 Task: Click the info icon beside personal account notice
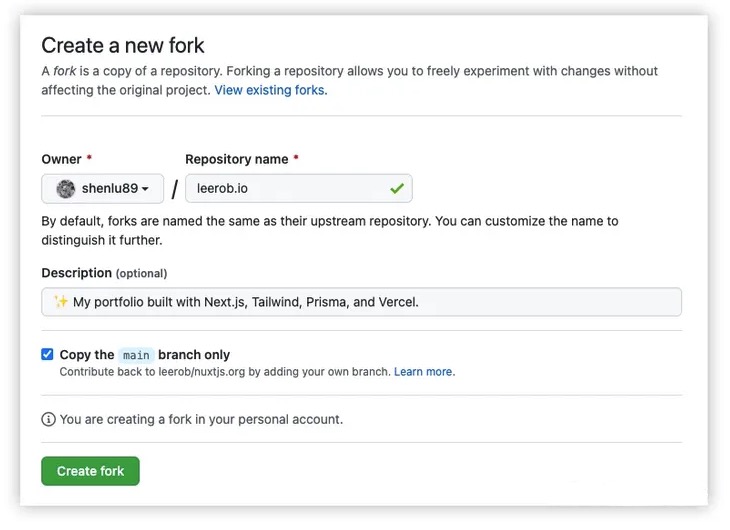[x=48, y=419]
